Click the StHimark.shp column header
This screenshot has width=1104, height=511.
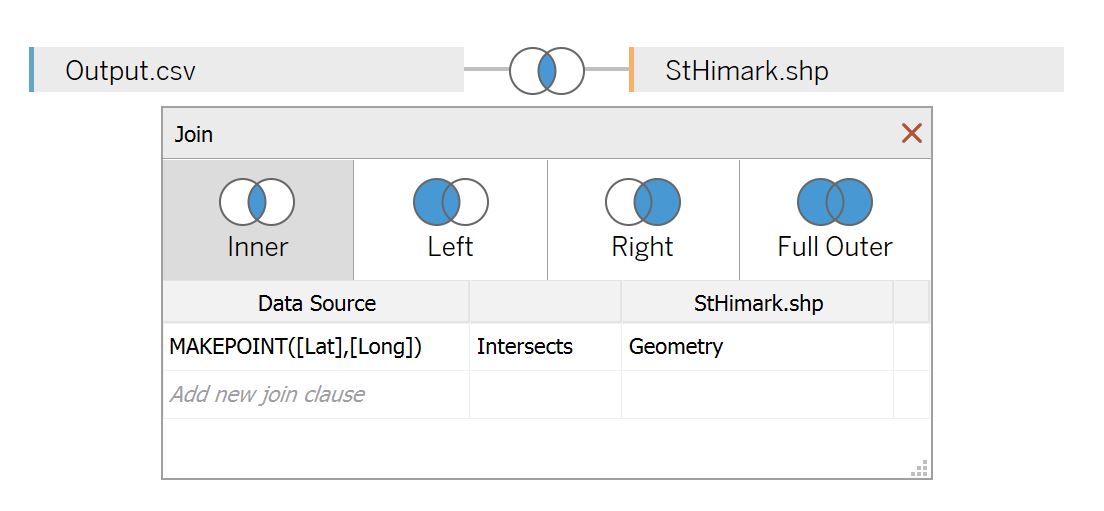[x=758, y=303]
